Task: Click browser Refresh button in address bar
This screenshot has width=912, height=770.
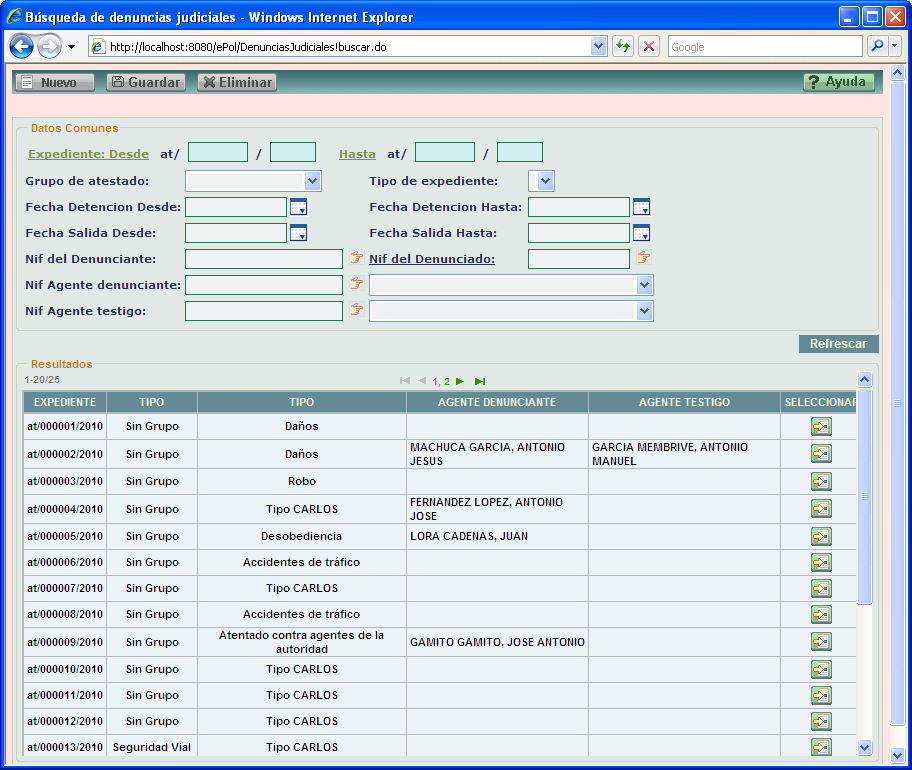Action: click(x=623, y=47)
